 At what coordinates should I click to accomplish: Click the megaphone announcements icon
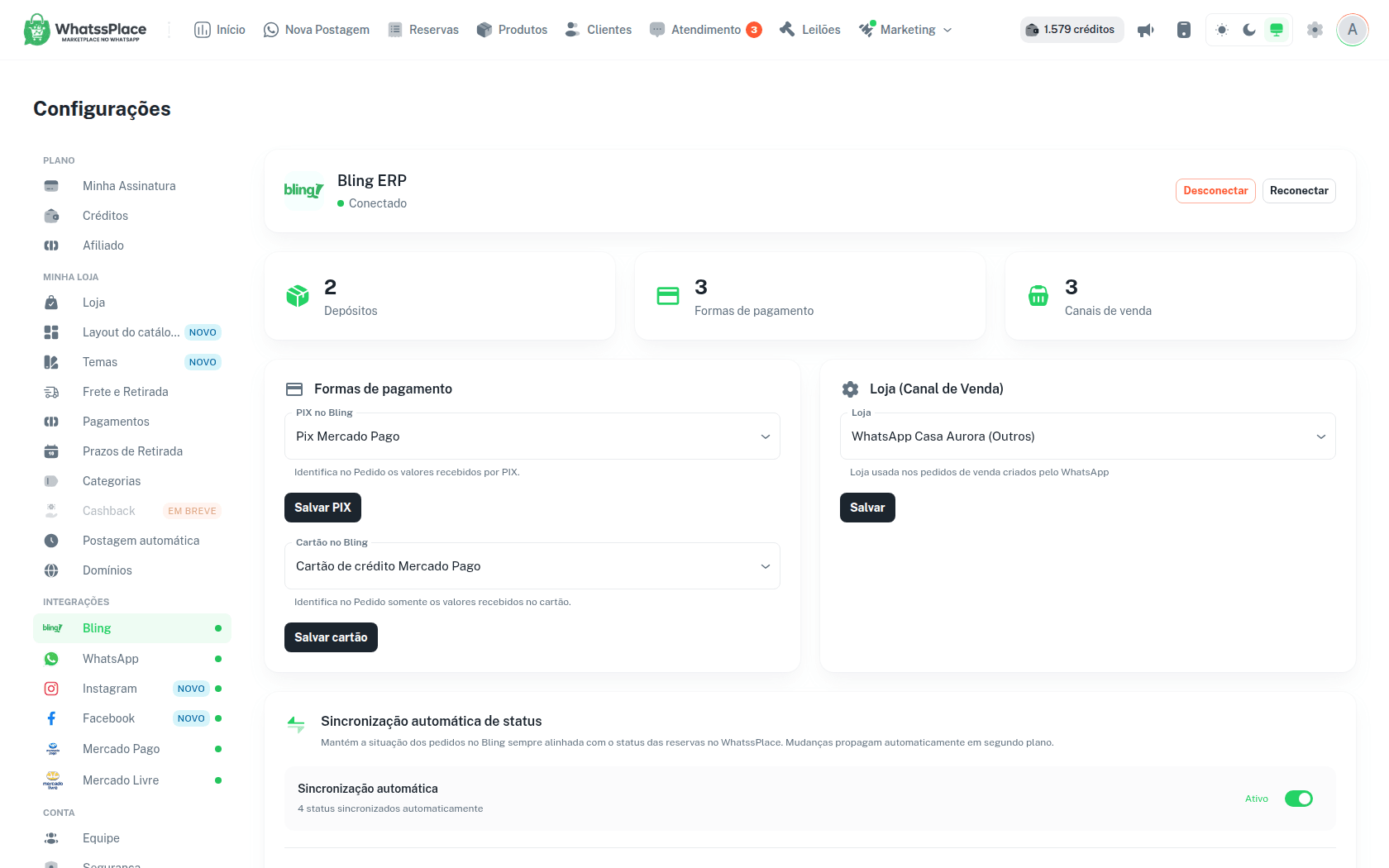(x=1145, y=30)
